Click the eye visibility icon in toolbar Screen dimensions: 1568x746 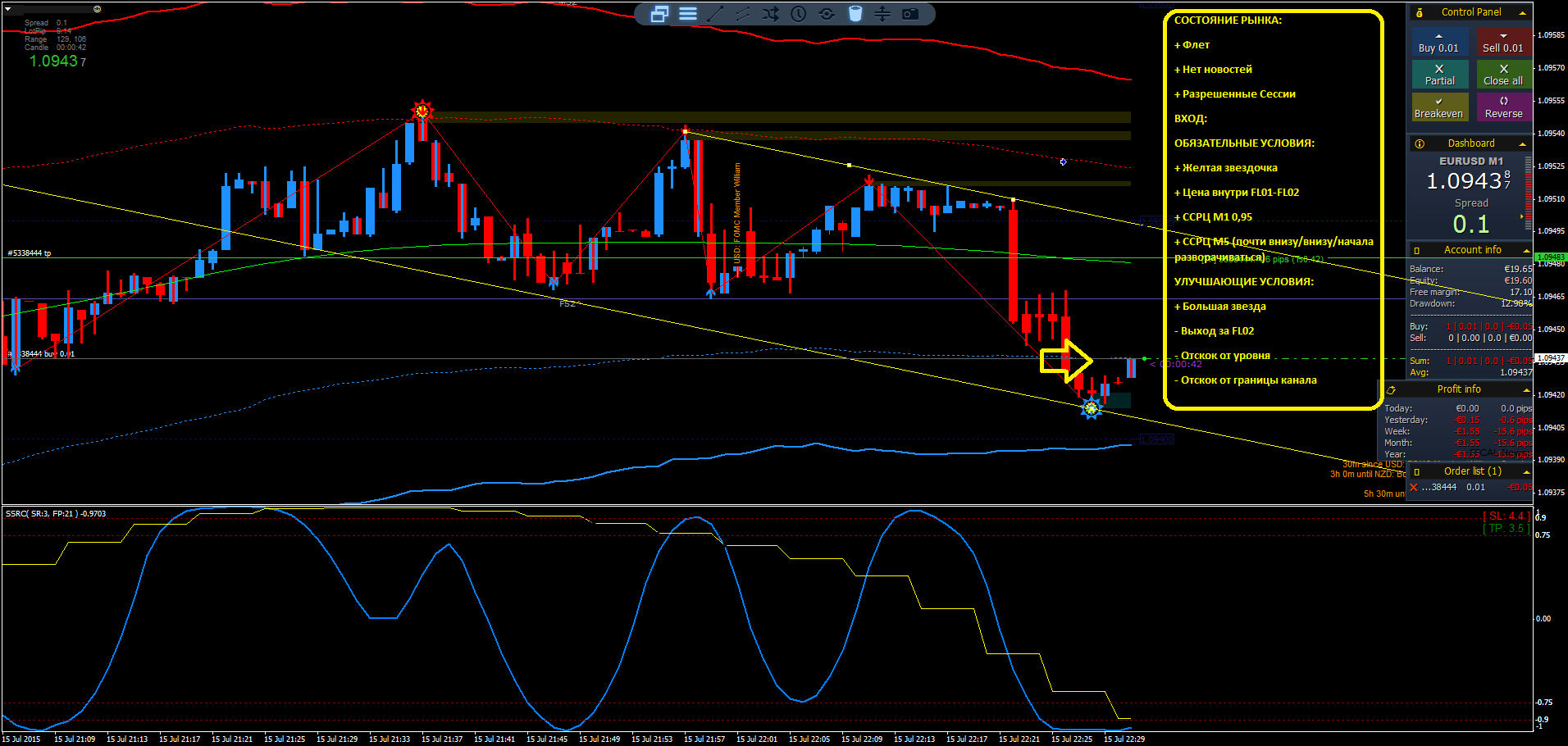(x=827, y=14)
